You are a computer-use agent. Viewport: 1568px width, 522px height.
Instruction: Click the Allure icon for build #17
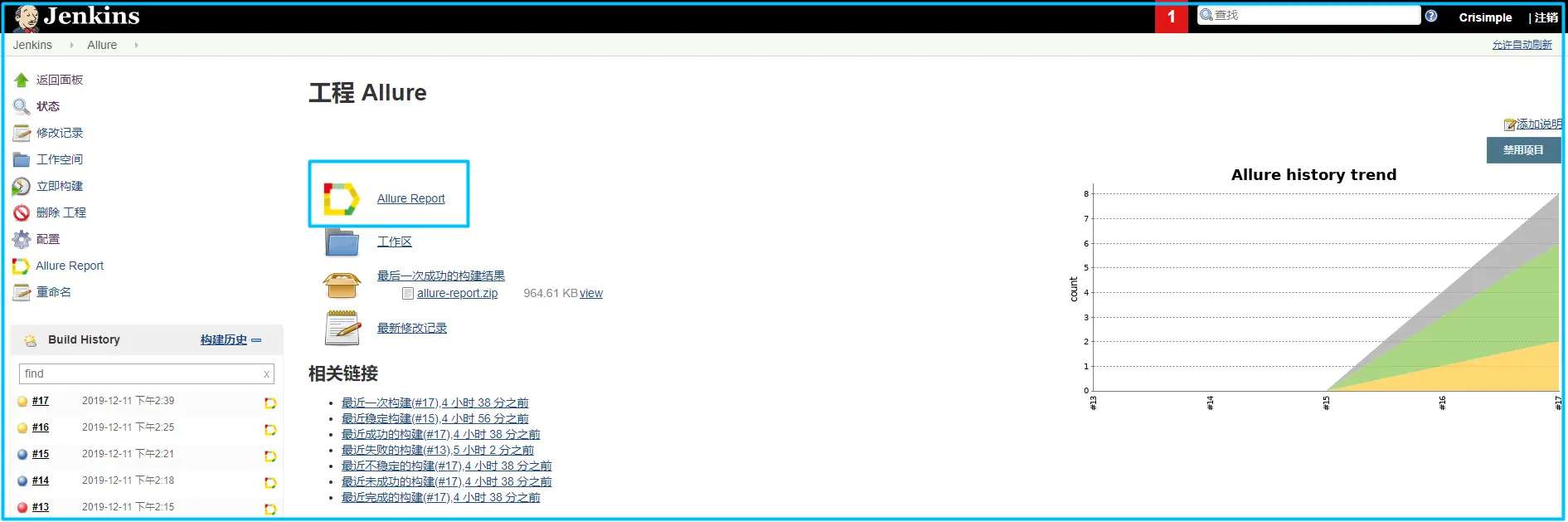click(270, 403)
